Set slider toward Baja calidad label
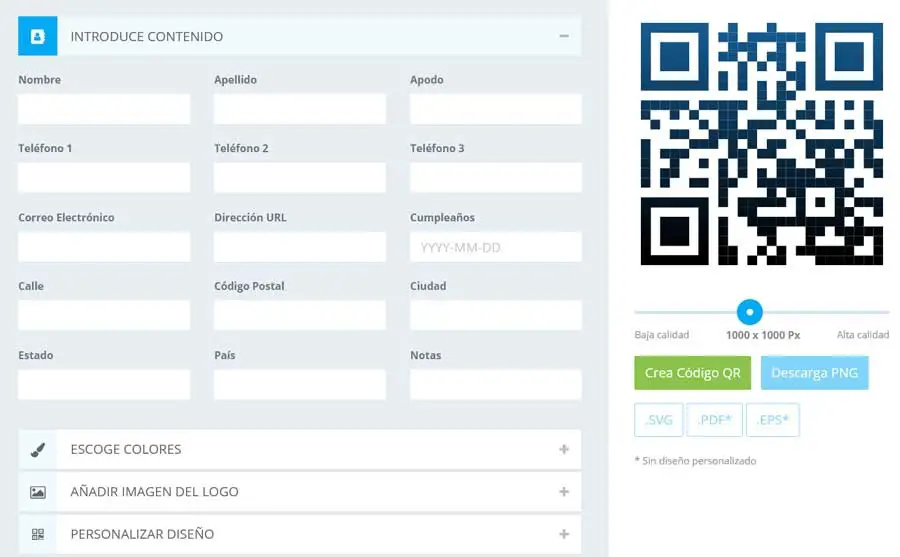 point(662,335)
